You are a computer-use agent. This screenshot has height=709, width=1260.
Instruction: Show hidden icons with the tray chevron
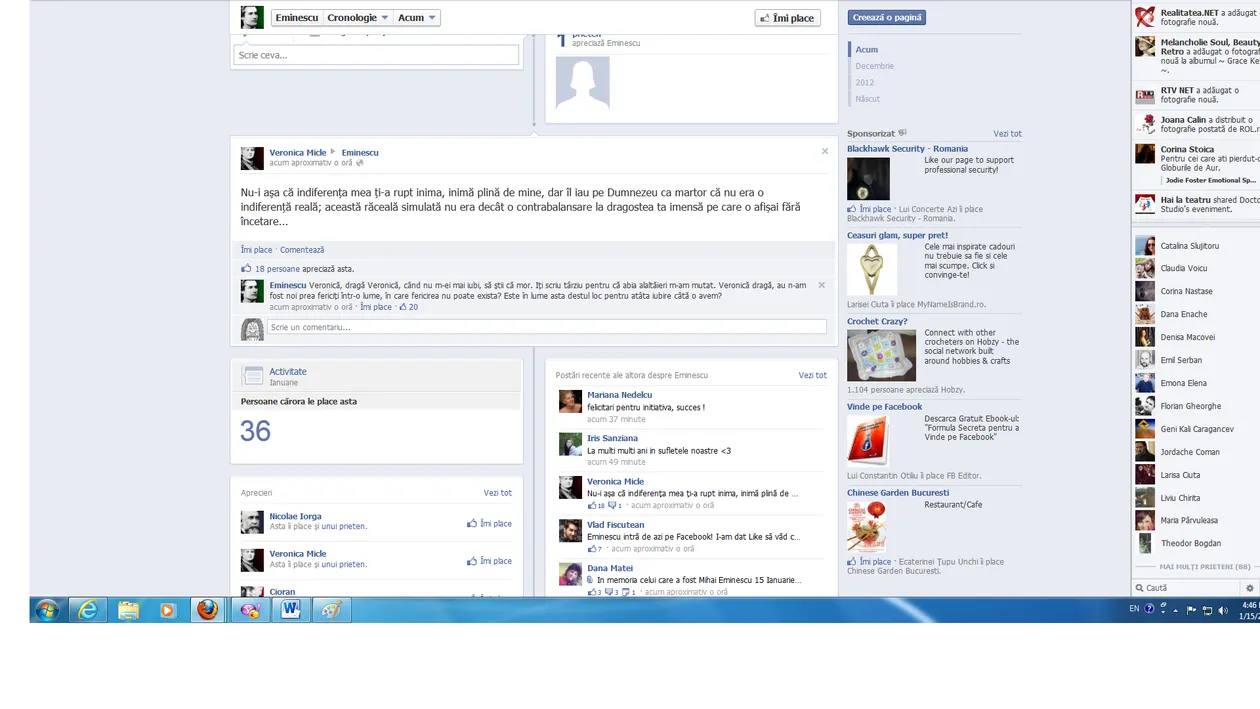[1174, 610]
